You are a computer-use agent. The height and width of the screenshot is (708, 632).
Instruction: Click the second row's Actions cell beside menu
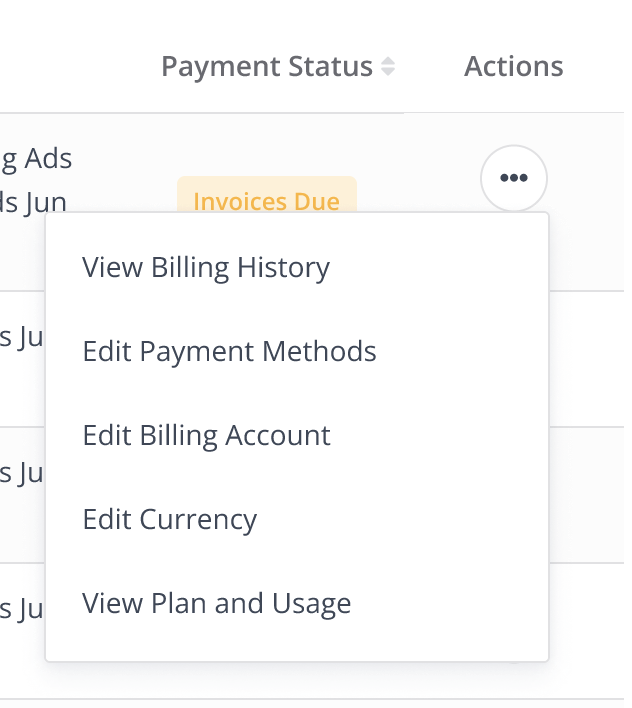(x=586, y=359)
